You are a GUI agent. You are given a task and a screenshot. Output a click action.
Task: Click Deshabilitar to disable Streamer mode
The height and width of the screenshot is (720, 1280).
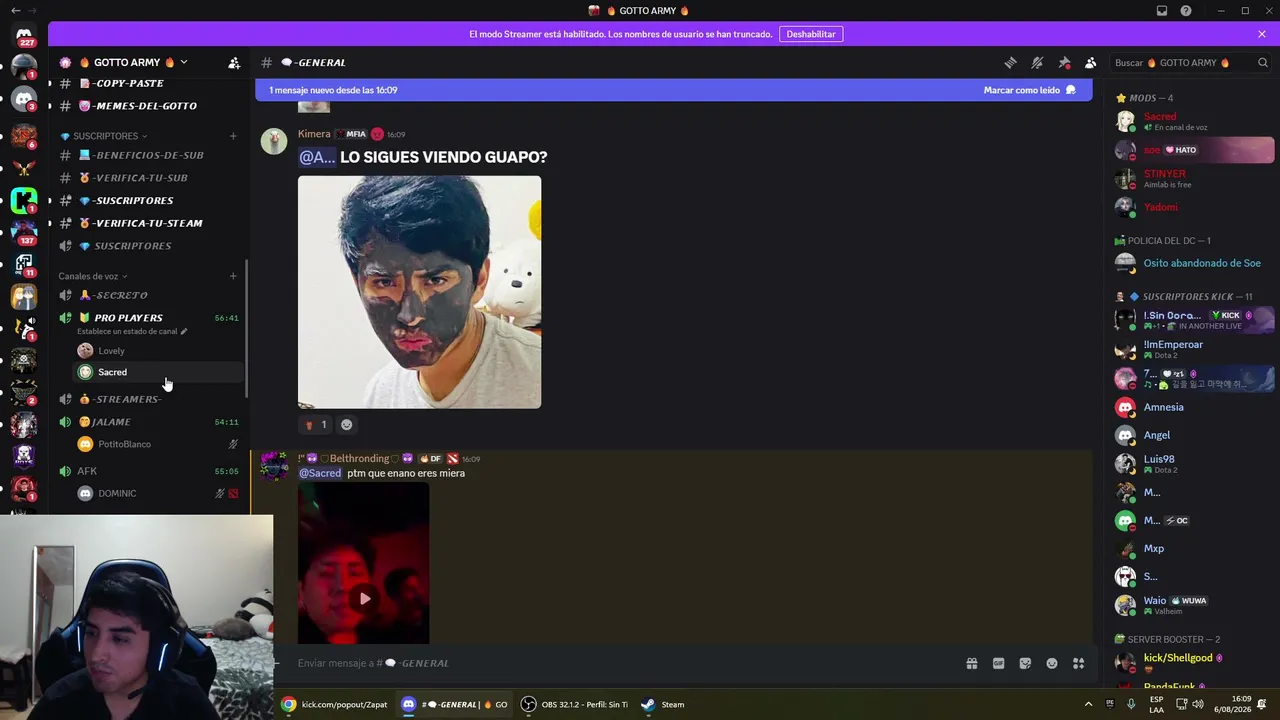(x=811, y=34)
